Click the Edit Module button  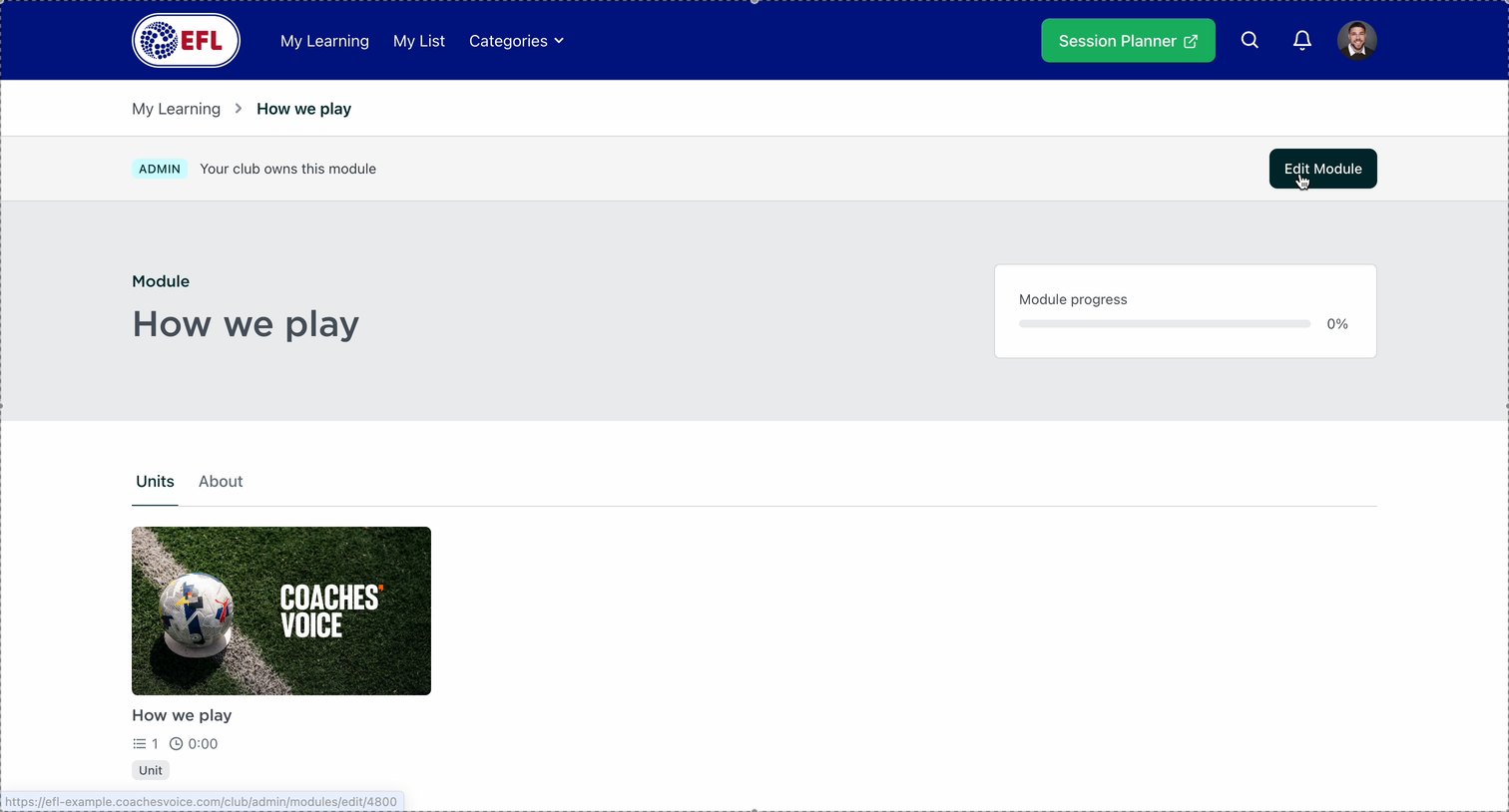[x=1322, y=169]
